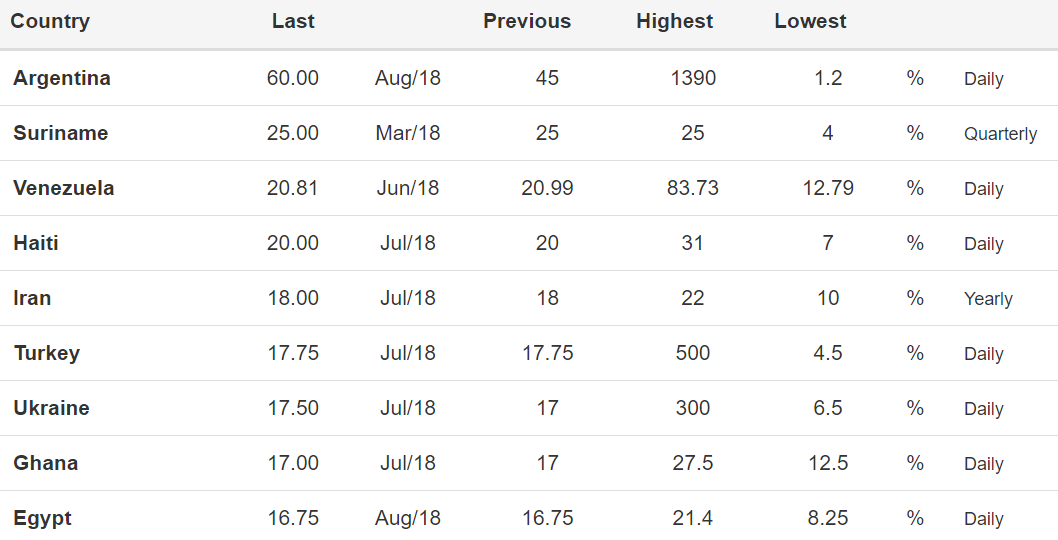Click Venezuela's Jun/18 date cell
The height and width of the screenshot is (540, 1058).
pos(408,188)
